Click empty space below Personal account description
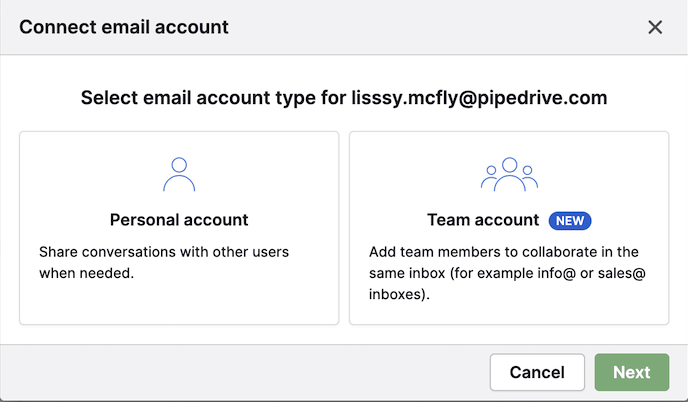Image resolution: width=688 pixels, height=402 pixels. tap(179, 301)
